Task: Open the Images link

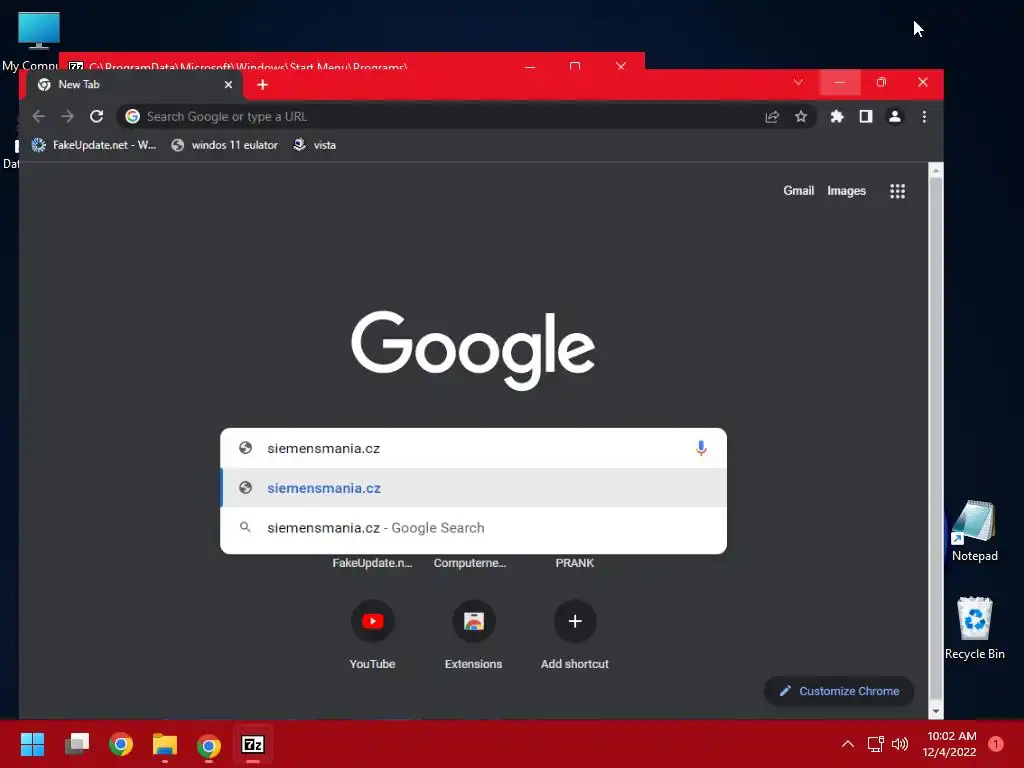Action: pos(846,191)
